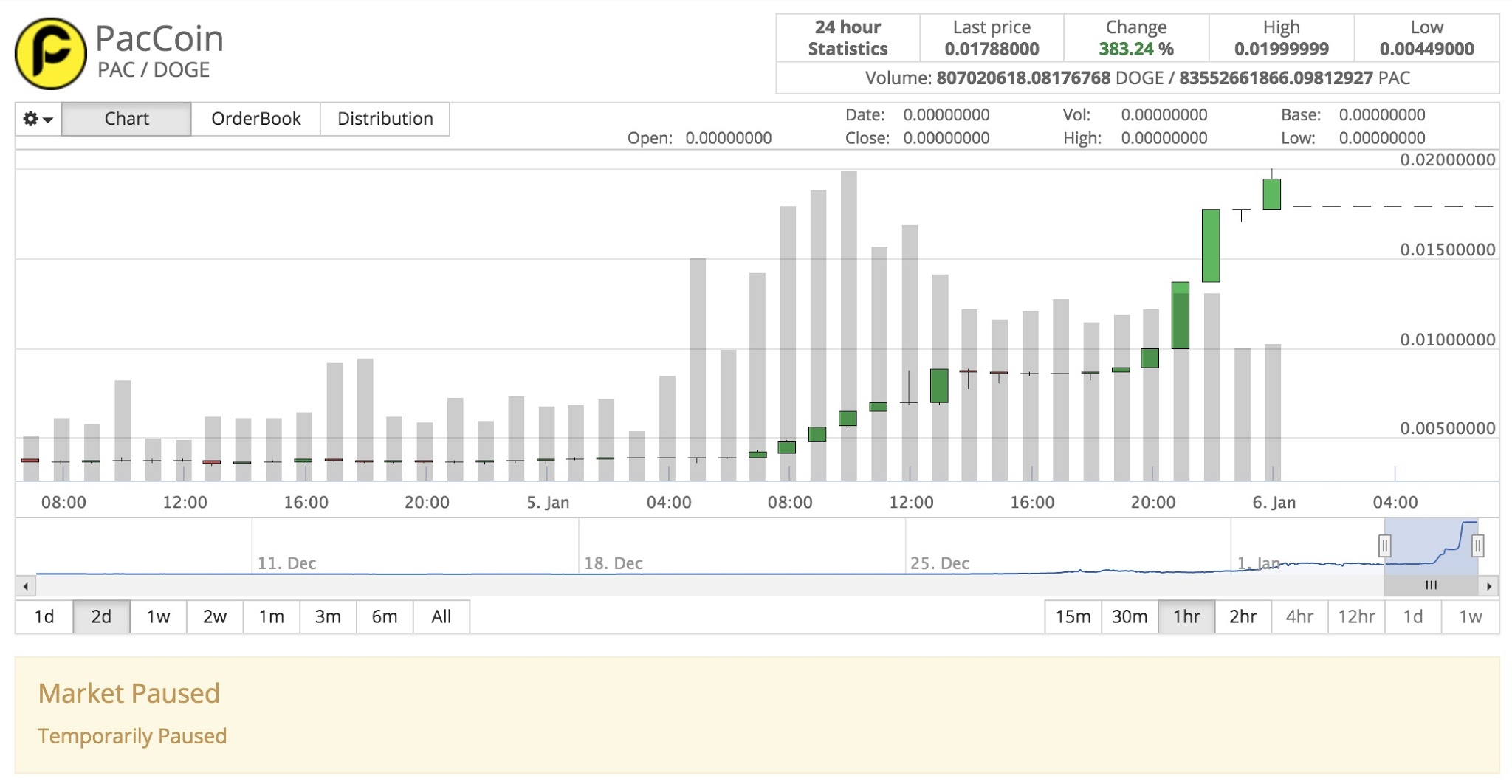Select the 2d range button

point(101,616)
